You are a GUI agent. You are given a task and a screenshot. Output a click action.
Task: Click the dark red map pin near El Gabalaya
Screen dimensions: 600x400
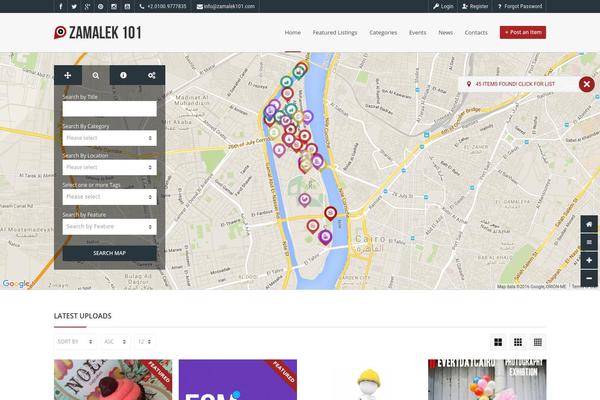point(330,213)
